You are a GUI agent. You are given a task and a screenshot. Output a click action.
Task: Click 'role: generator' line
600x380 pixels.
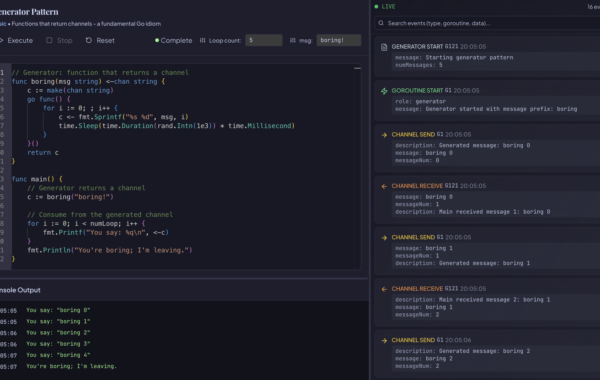tap(421, 101)
